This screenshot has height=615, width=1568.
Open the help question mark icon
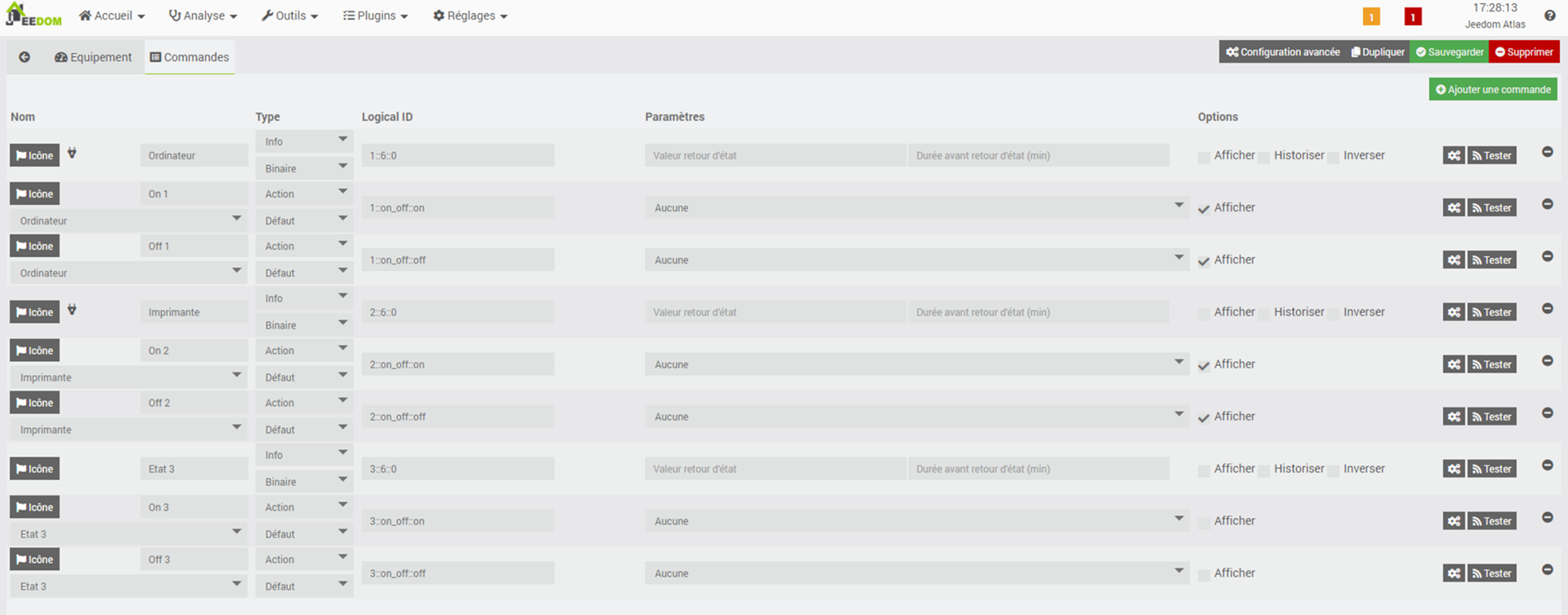[1549, 16]
